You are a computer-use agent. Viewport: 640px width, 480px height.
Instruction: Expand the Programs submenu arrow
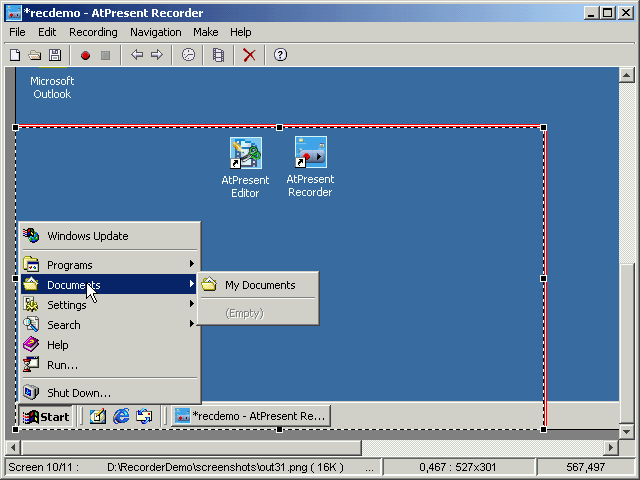[x=191, y=264]
